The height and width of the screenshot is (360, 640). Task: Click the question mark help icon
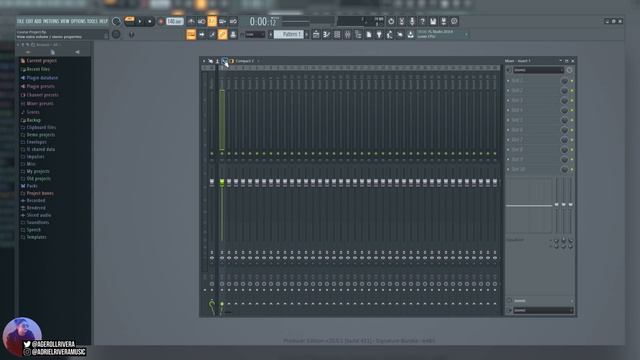pyautogui.click(x=422, y=21)
